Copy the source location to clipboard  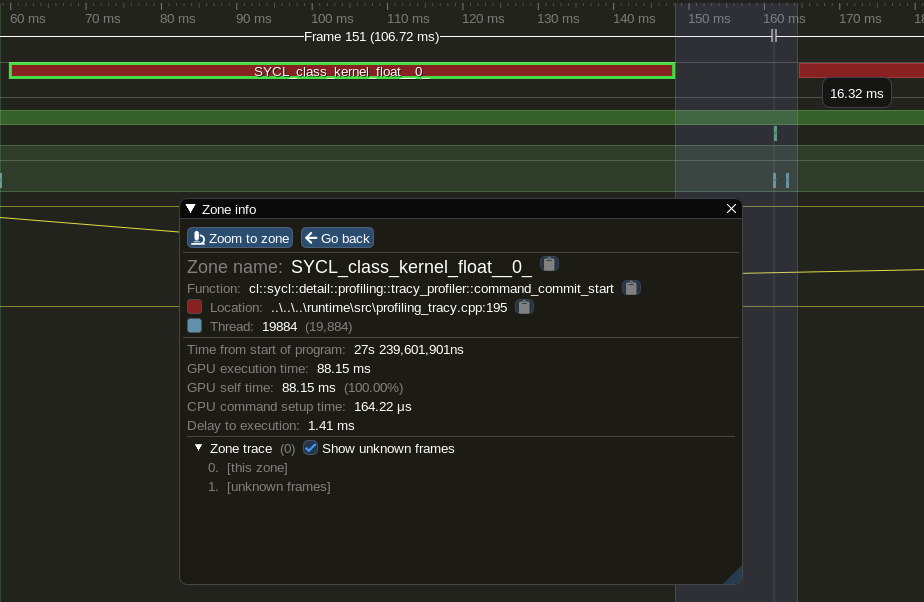tap(524, 307)
